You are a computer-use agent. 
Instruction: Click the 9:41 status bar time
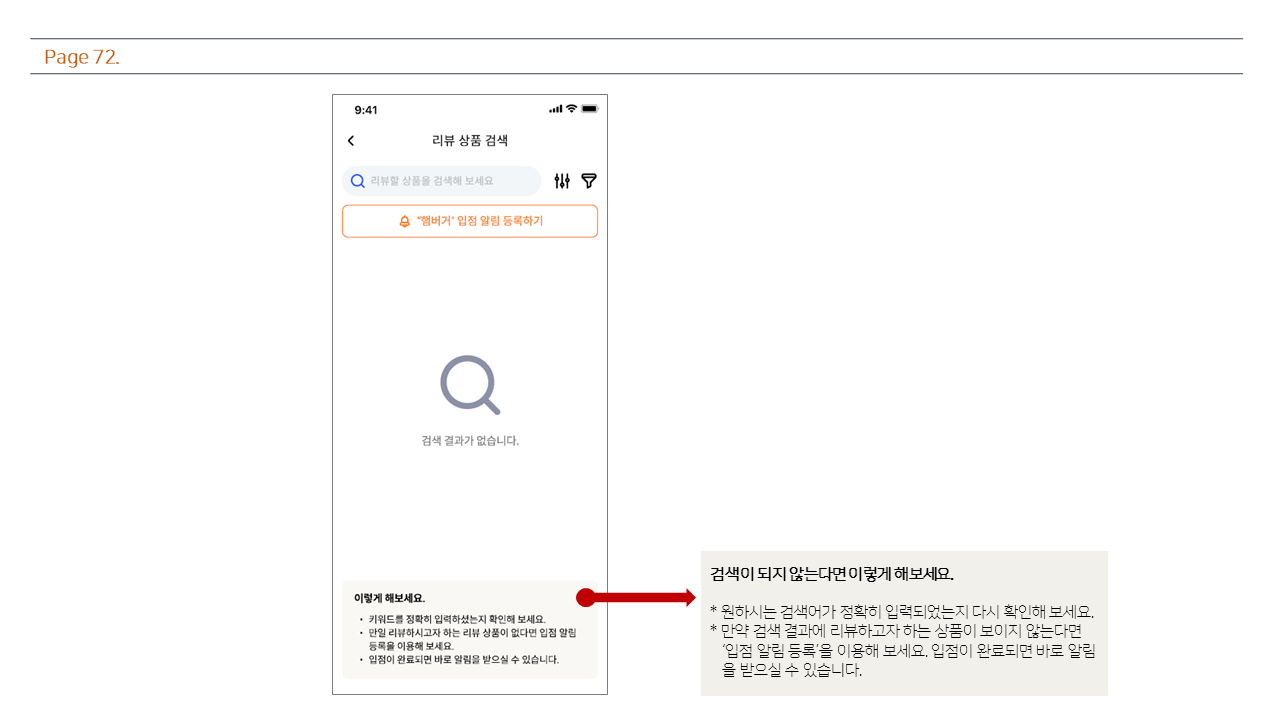point(366,110)
